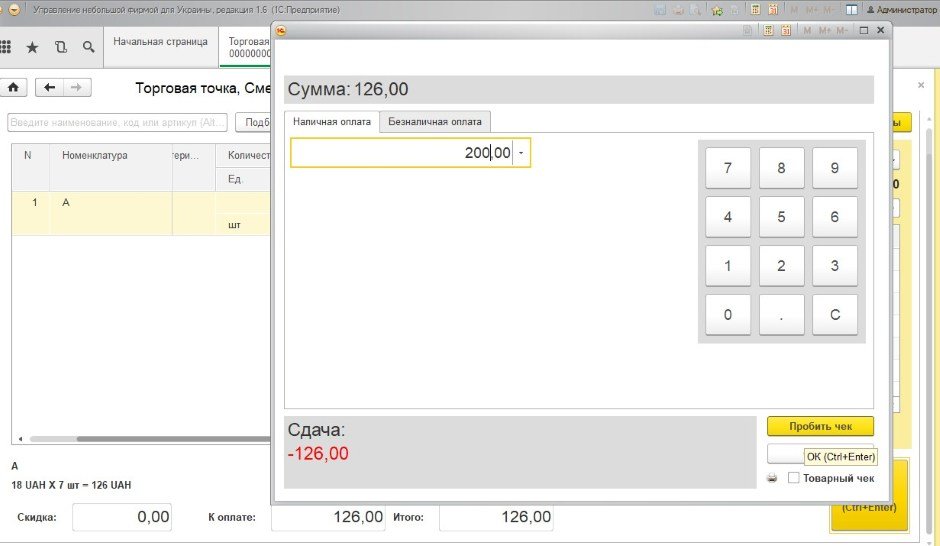This screenshot has height=546, width=940.
Task: Expand the dropdown arrow of the cash amount field
Action: coord(521,153)
